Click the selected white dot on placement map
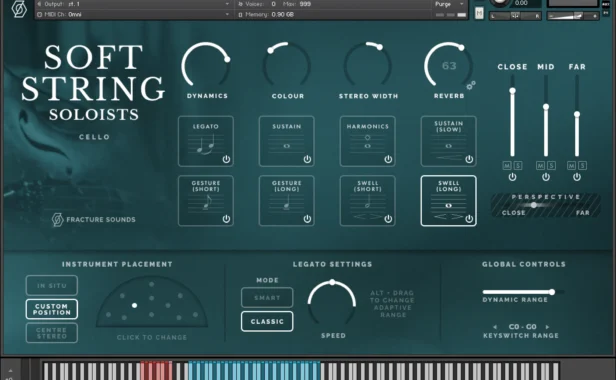Viewport: 616px width, 380px height. click(x=134, y=305)
